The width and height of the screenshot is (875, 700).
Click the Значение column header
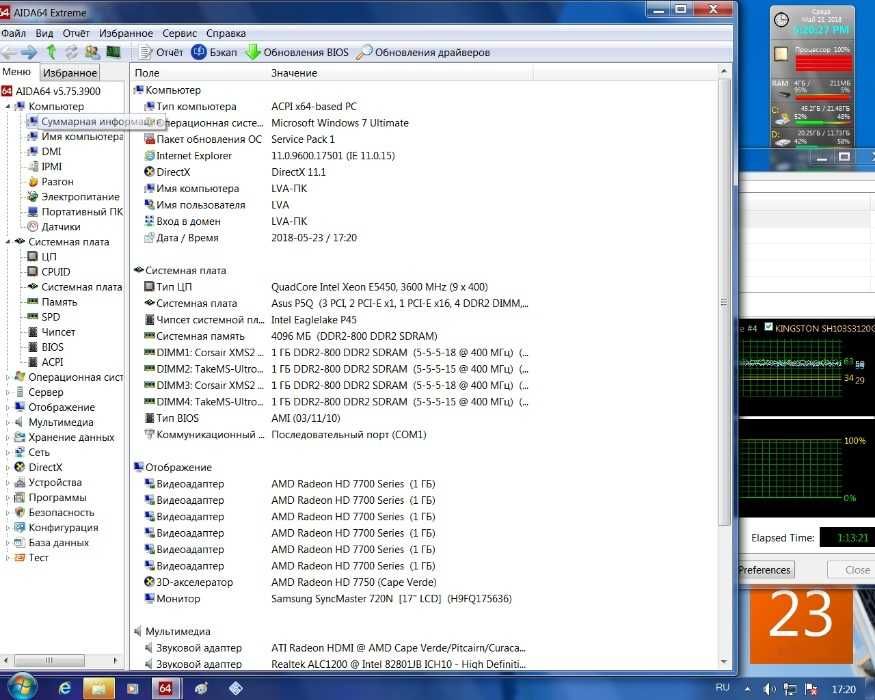coord(400,73)
